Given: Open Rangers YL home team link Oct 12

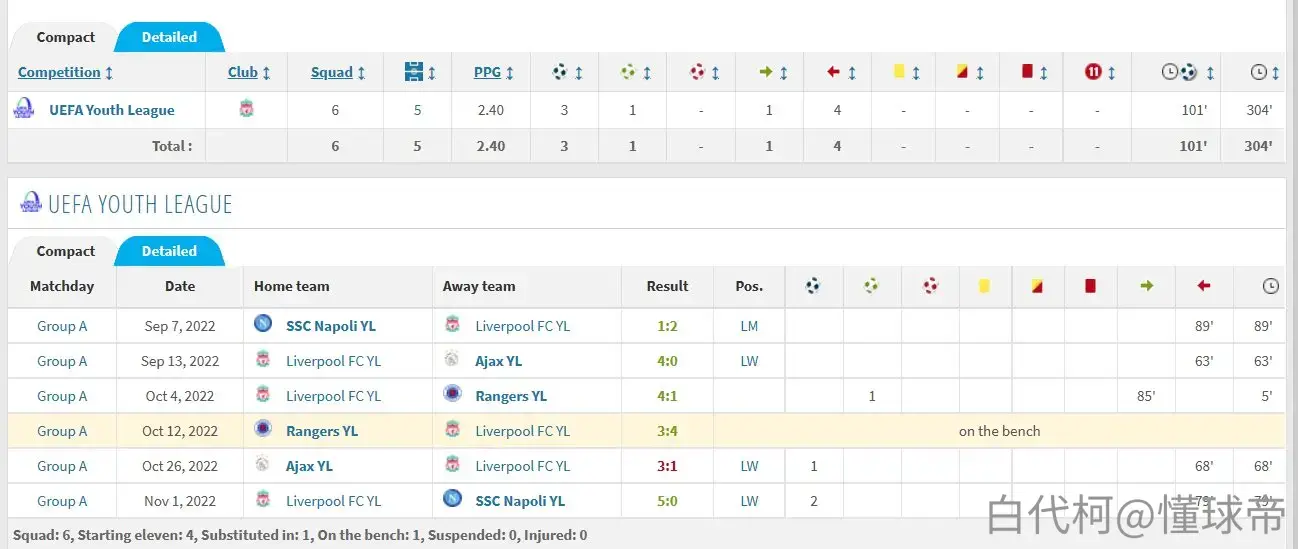Looking at the screenshot, I should 322,431.
